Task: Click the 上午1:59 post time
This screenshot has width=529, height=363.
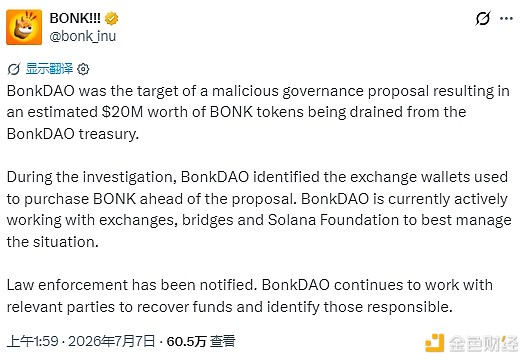Action: click(x=33, y=341)
